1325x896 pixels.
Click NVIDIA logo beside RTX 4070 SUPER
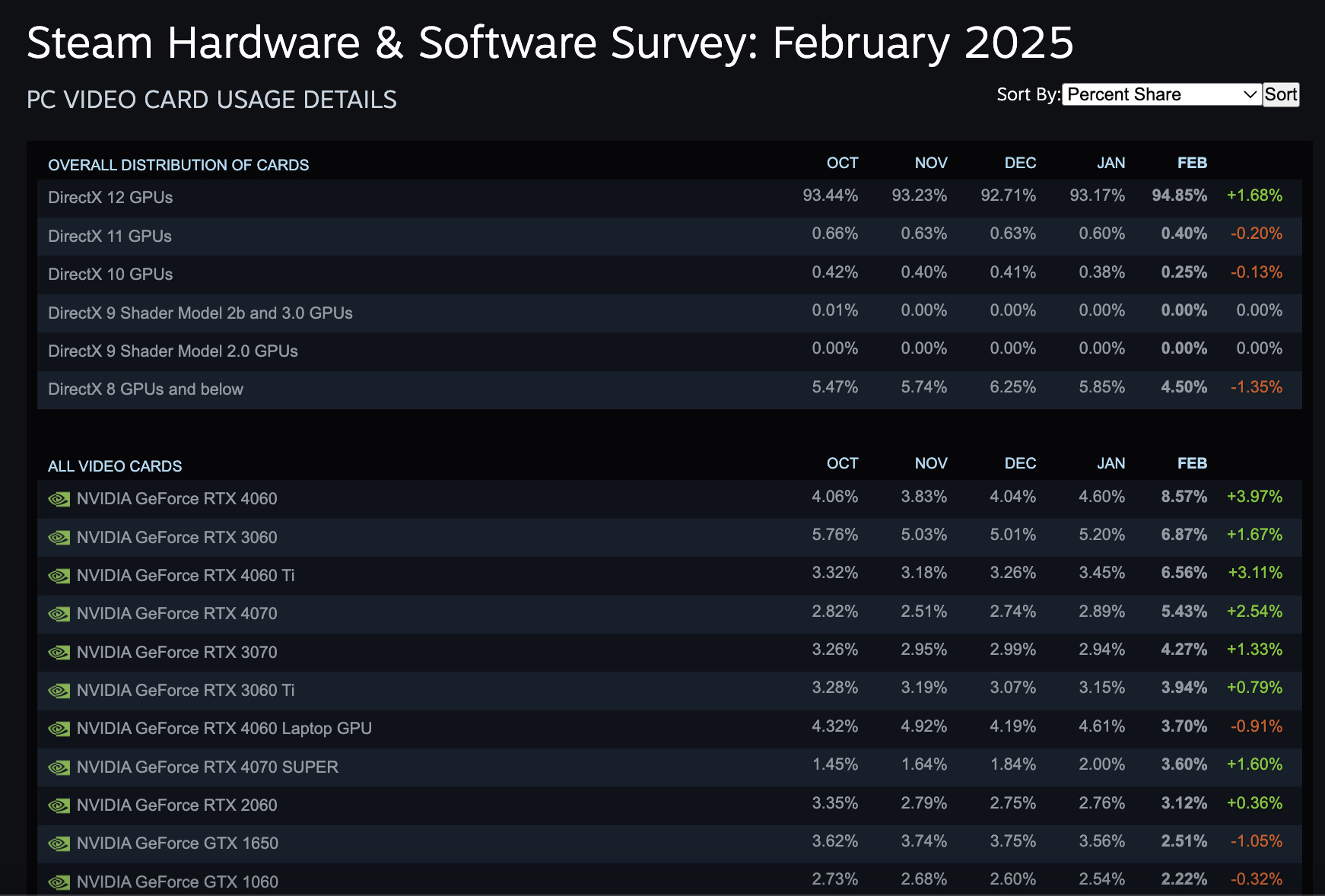pyautogui.click(x=59, y=767)
